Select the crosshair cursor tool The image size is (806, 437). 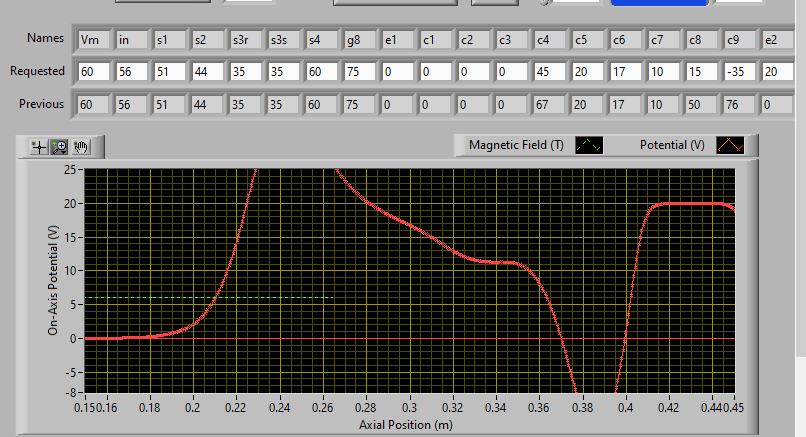point(39,148)
